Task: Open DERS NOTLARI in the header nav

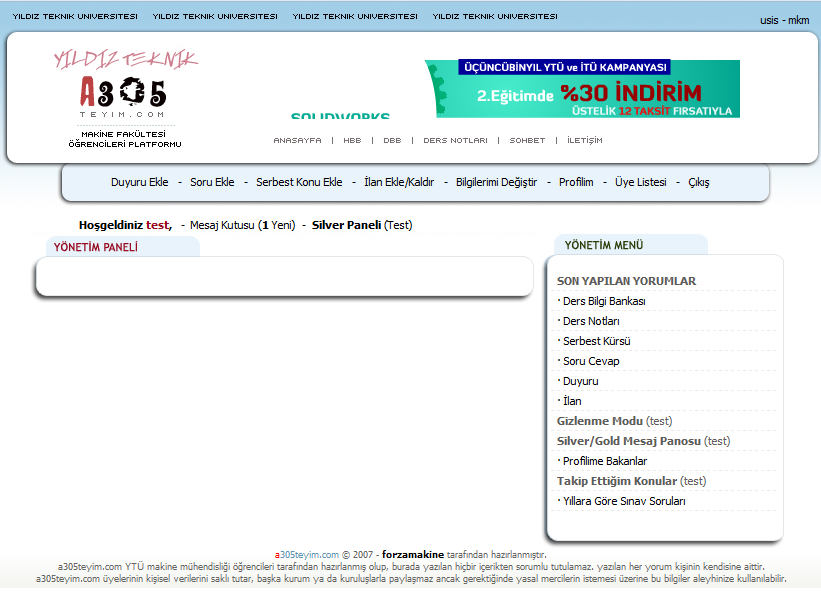Action: [455, 140]
